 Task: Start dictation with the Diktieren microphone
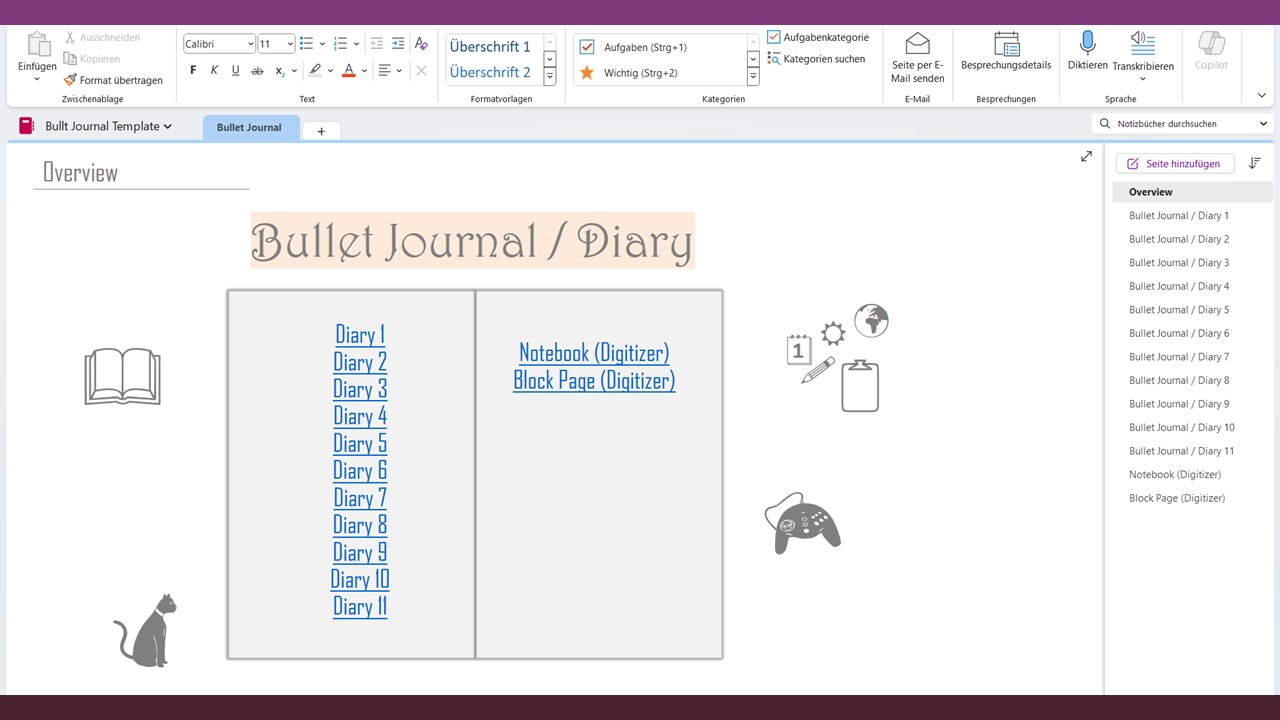coord(1087,51)
